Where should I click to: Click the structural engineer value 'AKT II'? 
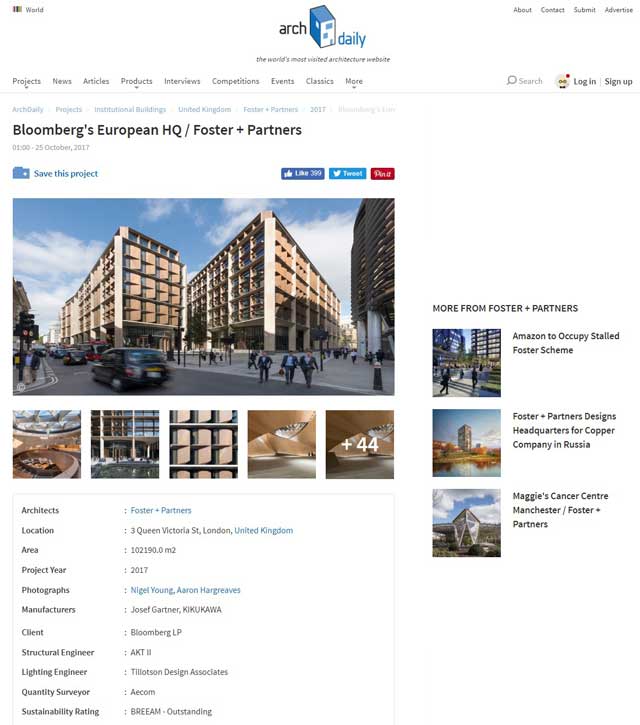(x=141, y=652)
